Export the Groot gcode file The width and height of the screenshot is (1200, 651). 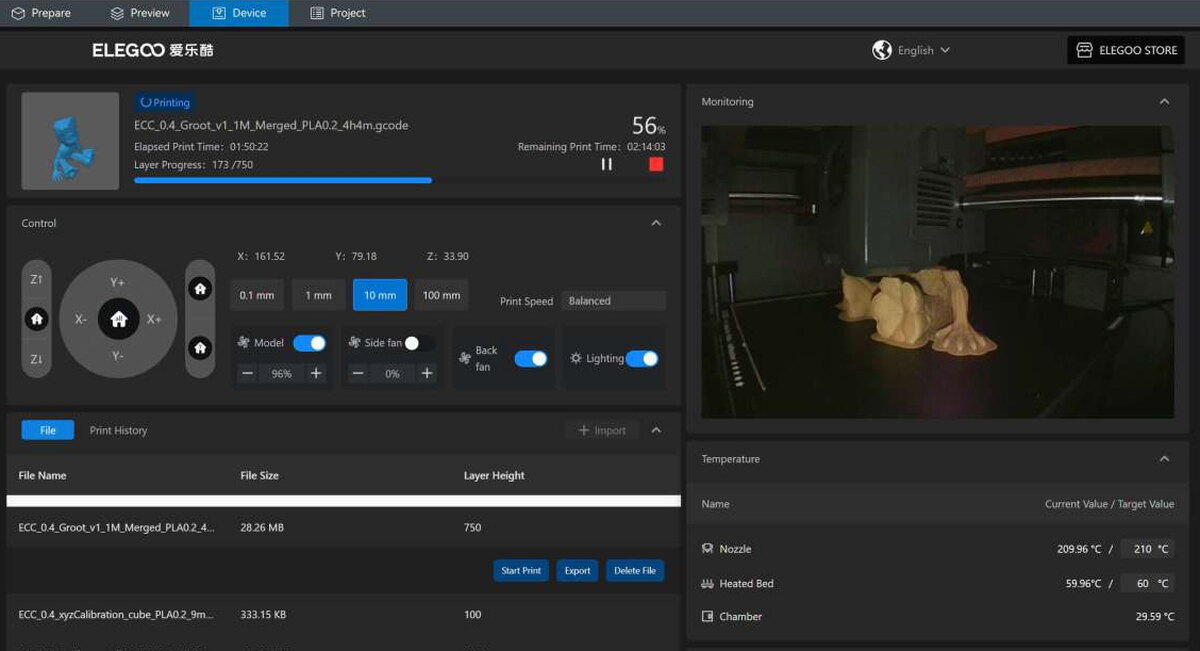577,570
